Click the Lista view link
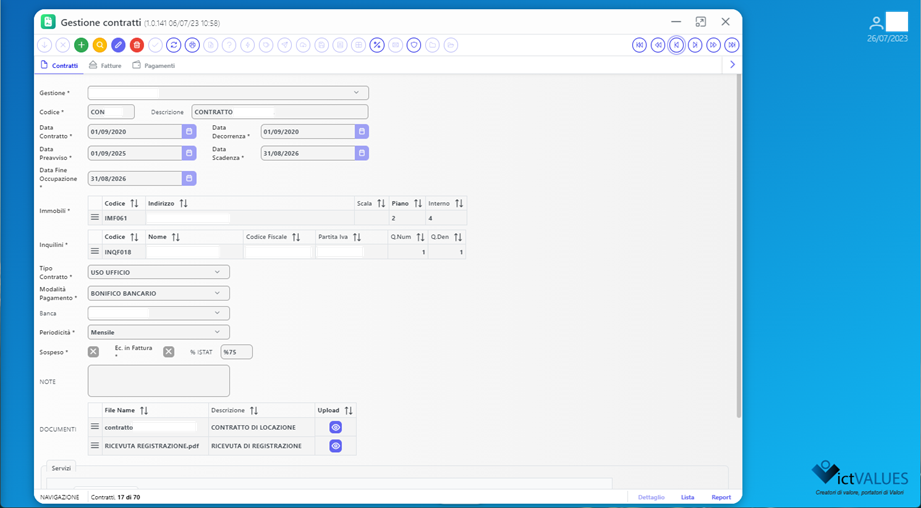Viewport: 921px width, 508px height. (687, 497)
